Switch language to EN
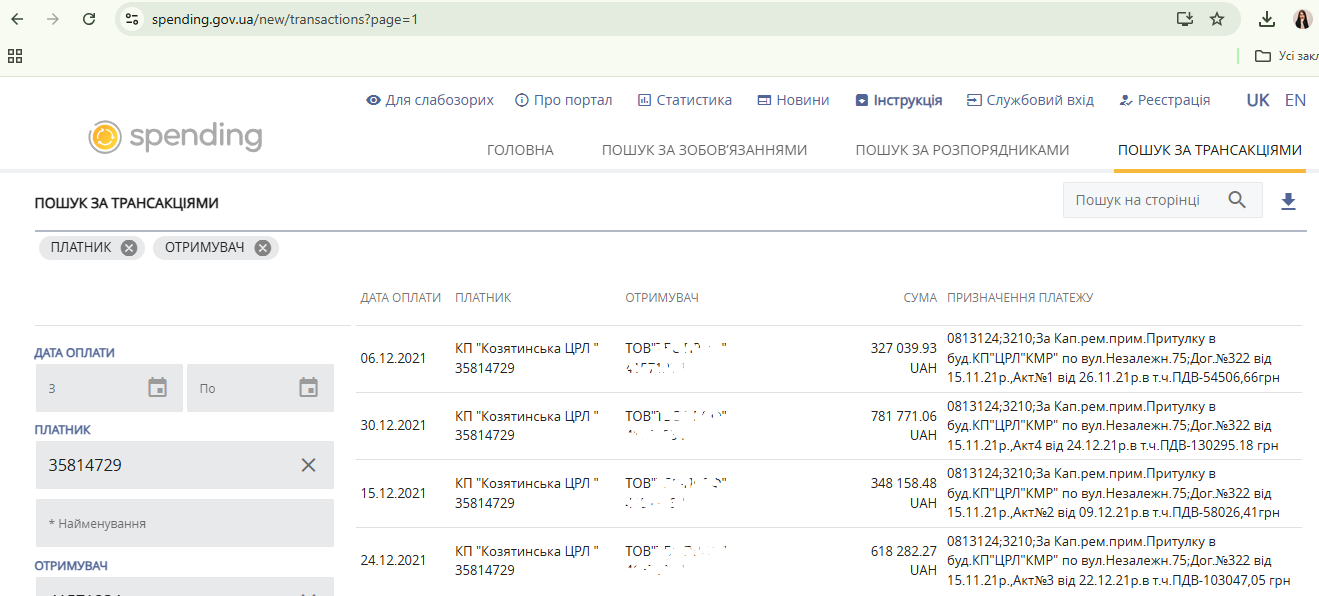Viewport: 1319px width, 596px height. click(x=1295, y=100)
